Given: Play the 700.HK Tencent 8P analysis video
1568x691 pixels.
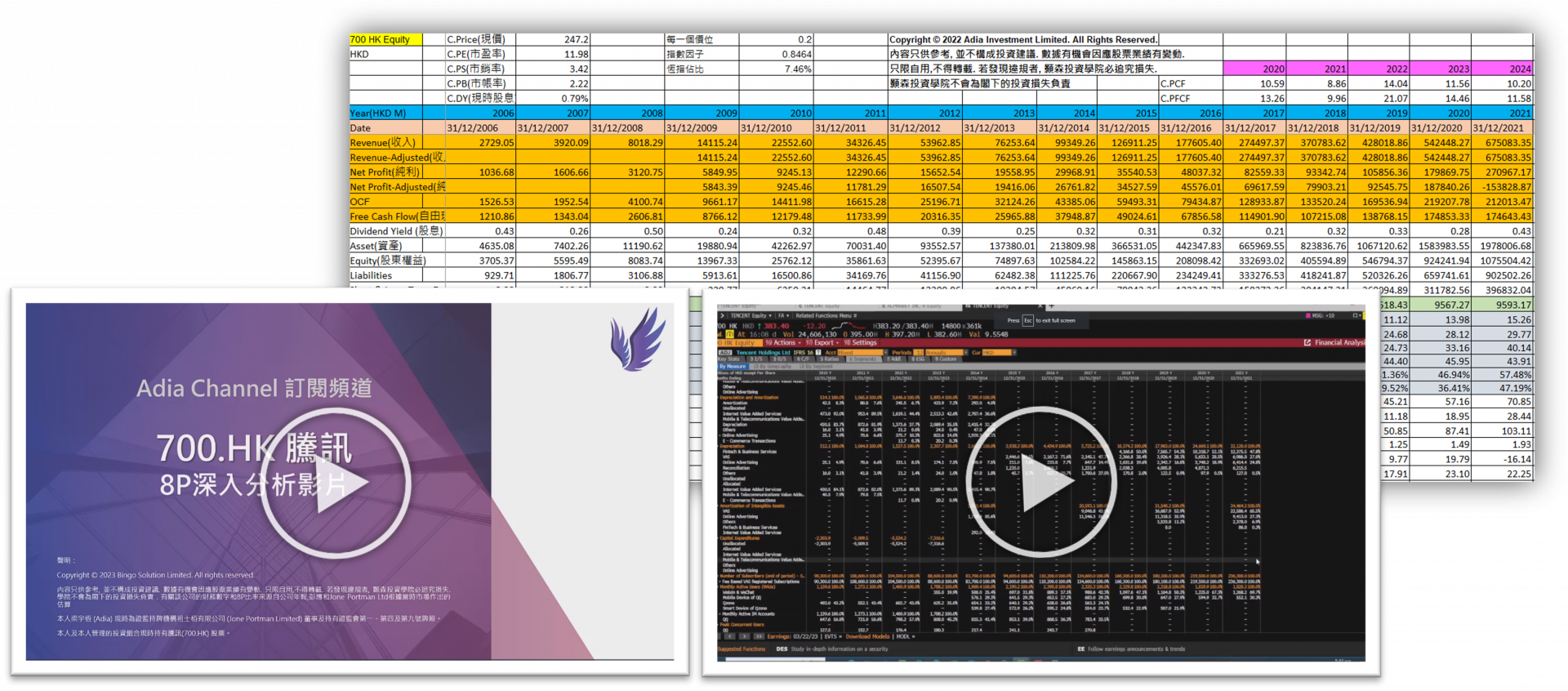Looking at the screenshot, I should click(335, 483).
